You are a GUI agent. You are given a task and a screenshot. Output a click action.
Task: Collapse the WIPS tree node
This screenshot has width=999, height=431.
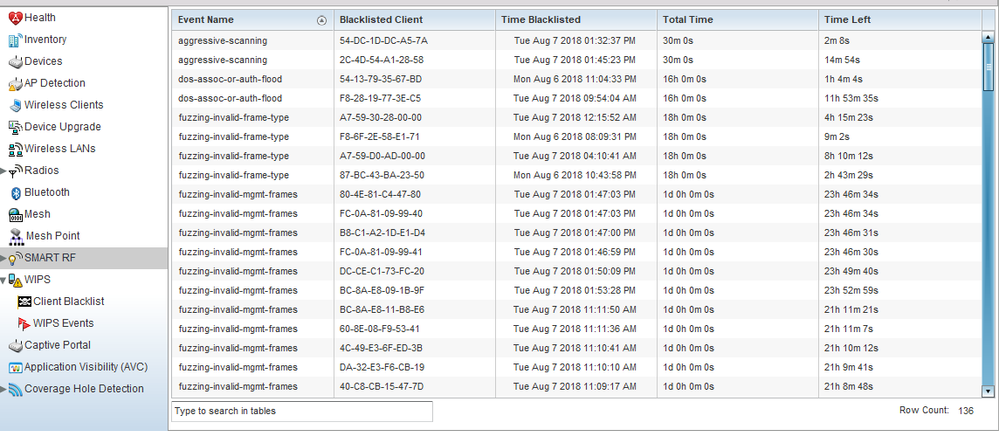(x=4, y=280)
